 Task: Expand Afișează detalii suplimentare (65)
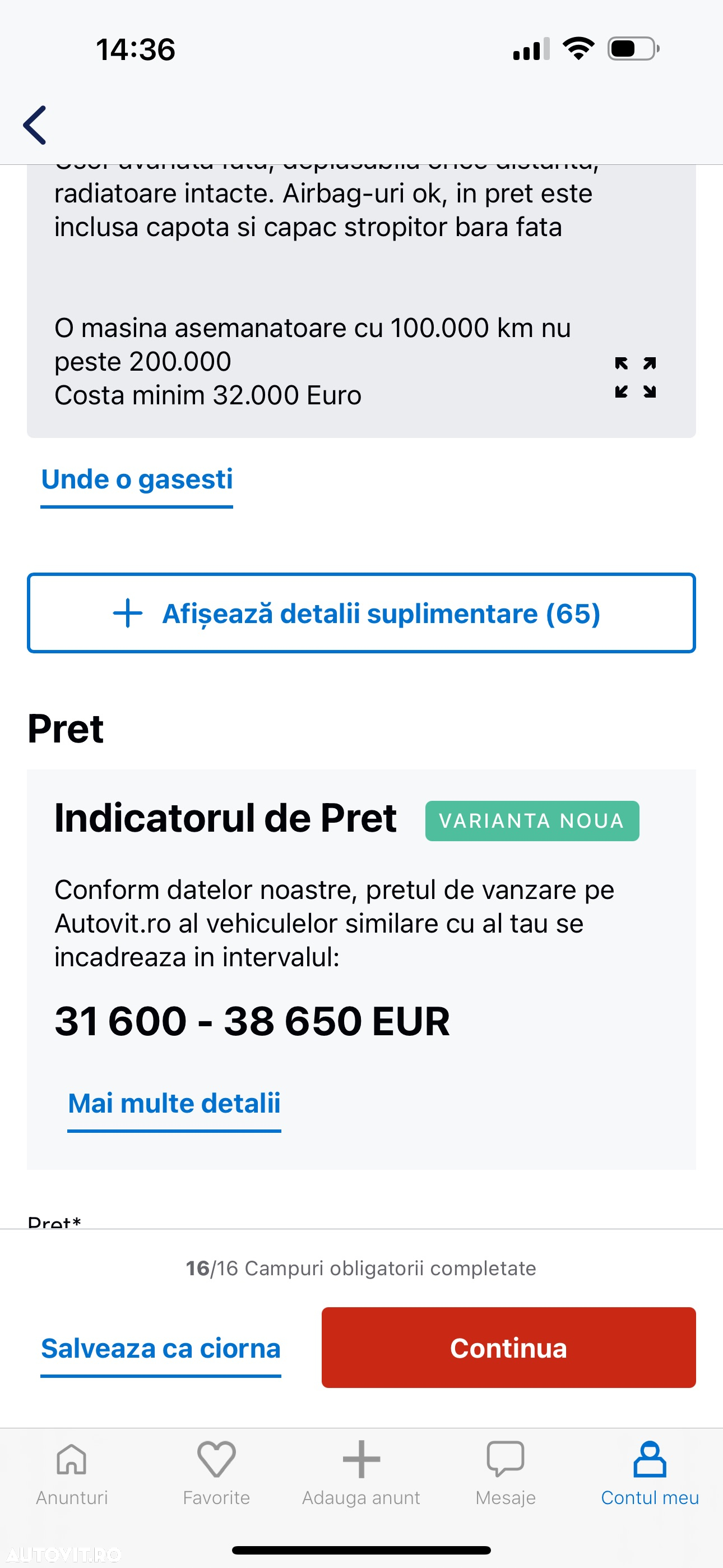point(361,613)
